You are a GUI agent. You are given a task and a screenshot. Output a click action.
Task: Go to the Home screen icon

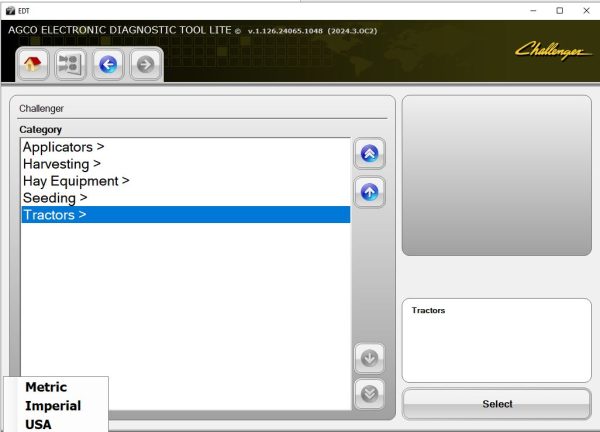click(33, 64)
